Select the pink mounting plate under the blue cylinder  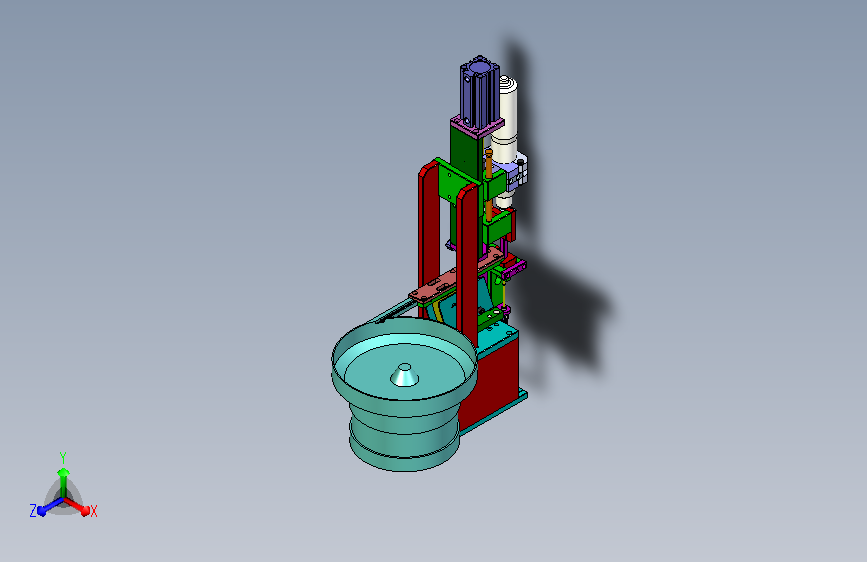coord(477,127)
